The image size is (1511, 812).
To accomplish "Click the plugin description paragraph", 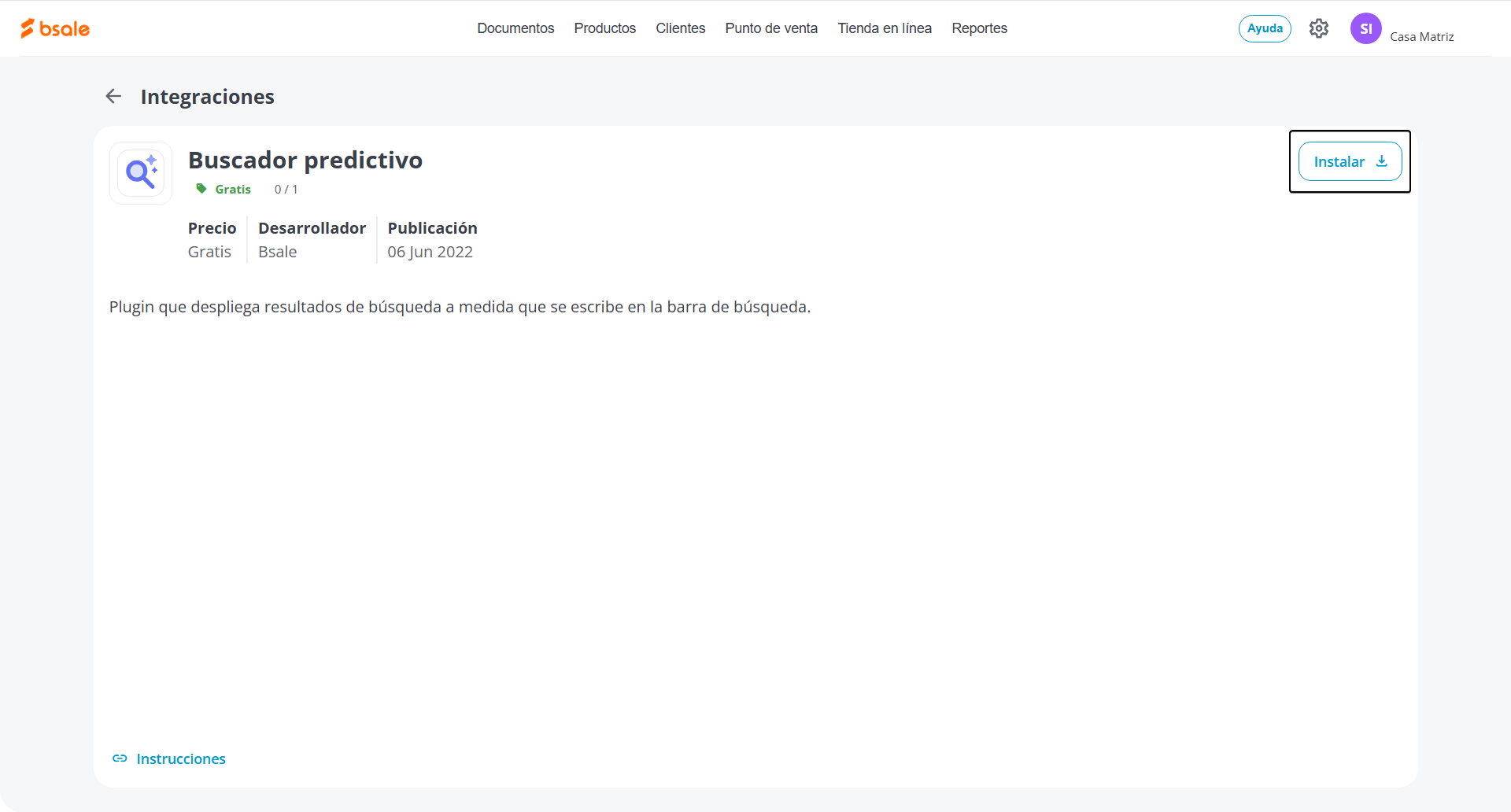I will coord(460,307).
